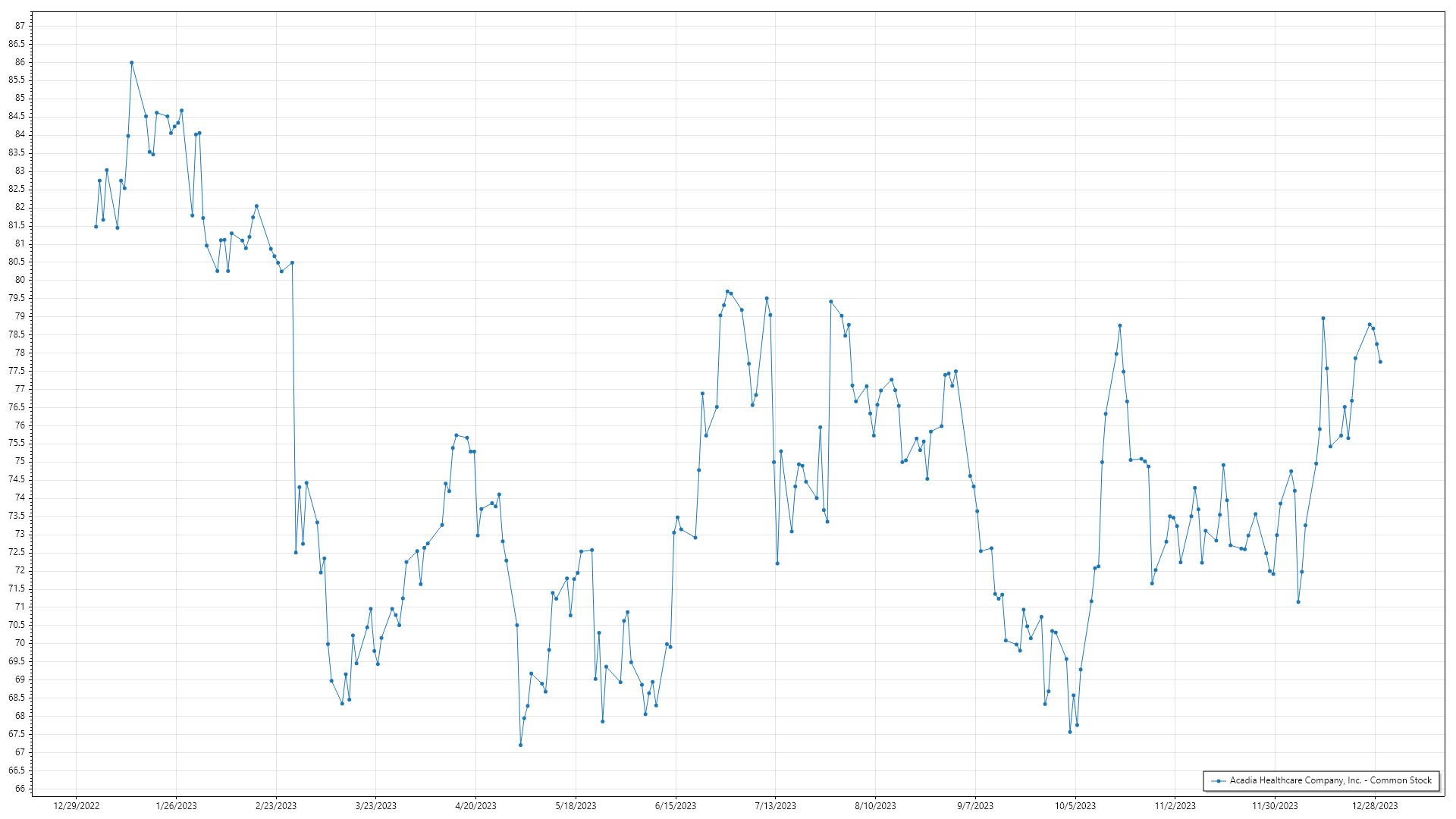Select the 1/26/2023 x-axis date label
1456x819 pixels.
176,806
